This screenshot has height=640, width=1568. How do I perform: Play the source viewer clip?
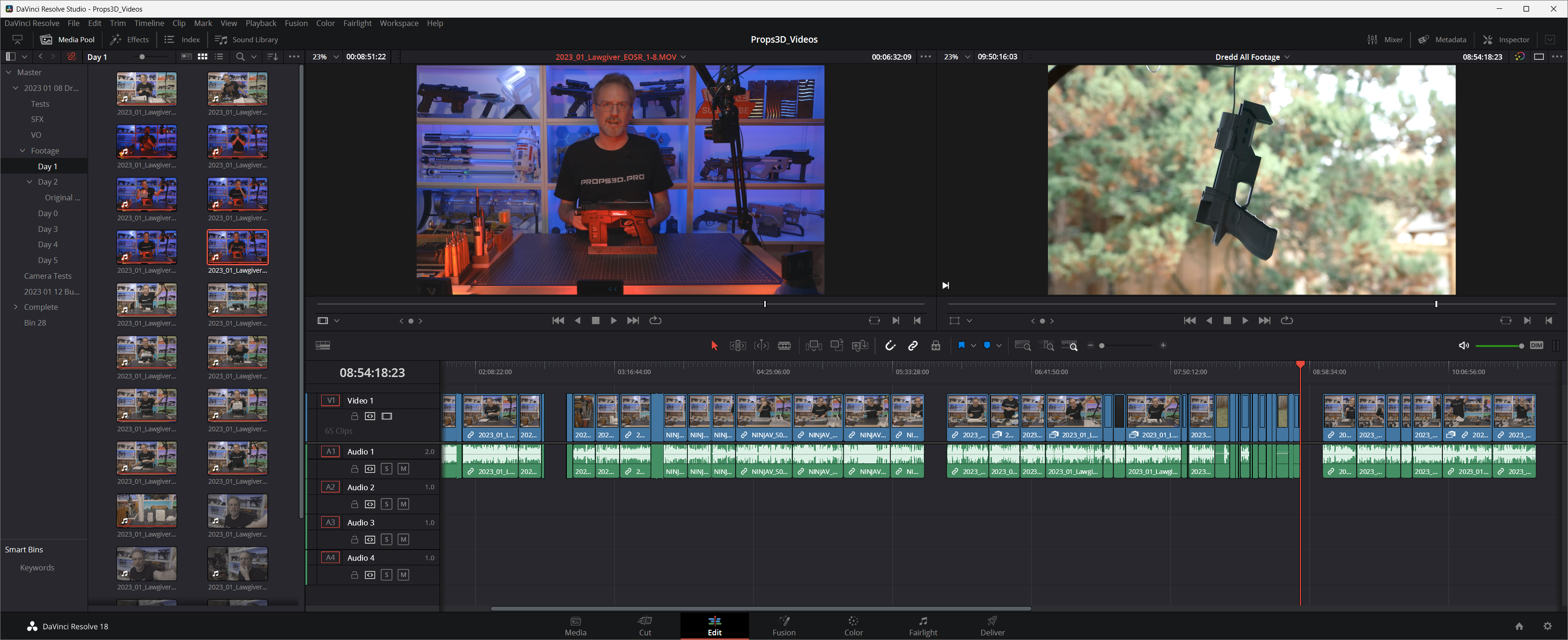click(x=614, y=321)
